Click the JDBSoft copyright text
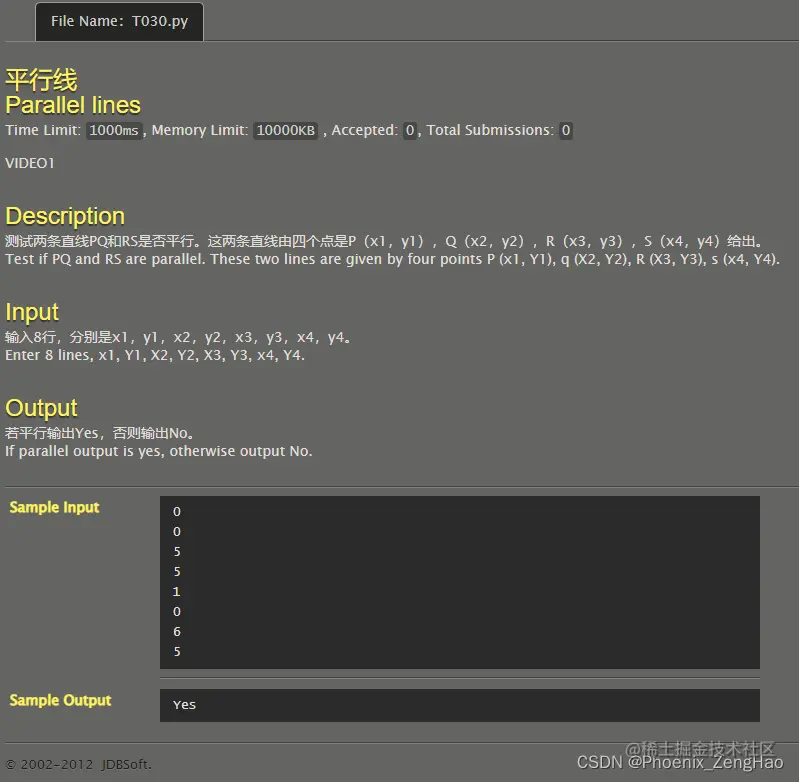Viewport: 799px width, 782px height. coord(78,764)
